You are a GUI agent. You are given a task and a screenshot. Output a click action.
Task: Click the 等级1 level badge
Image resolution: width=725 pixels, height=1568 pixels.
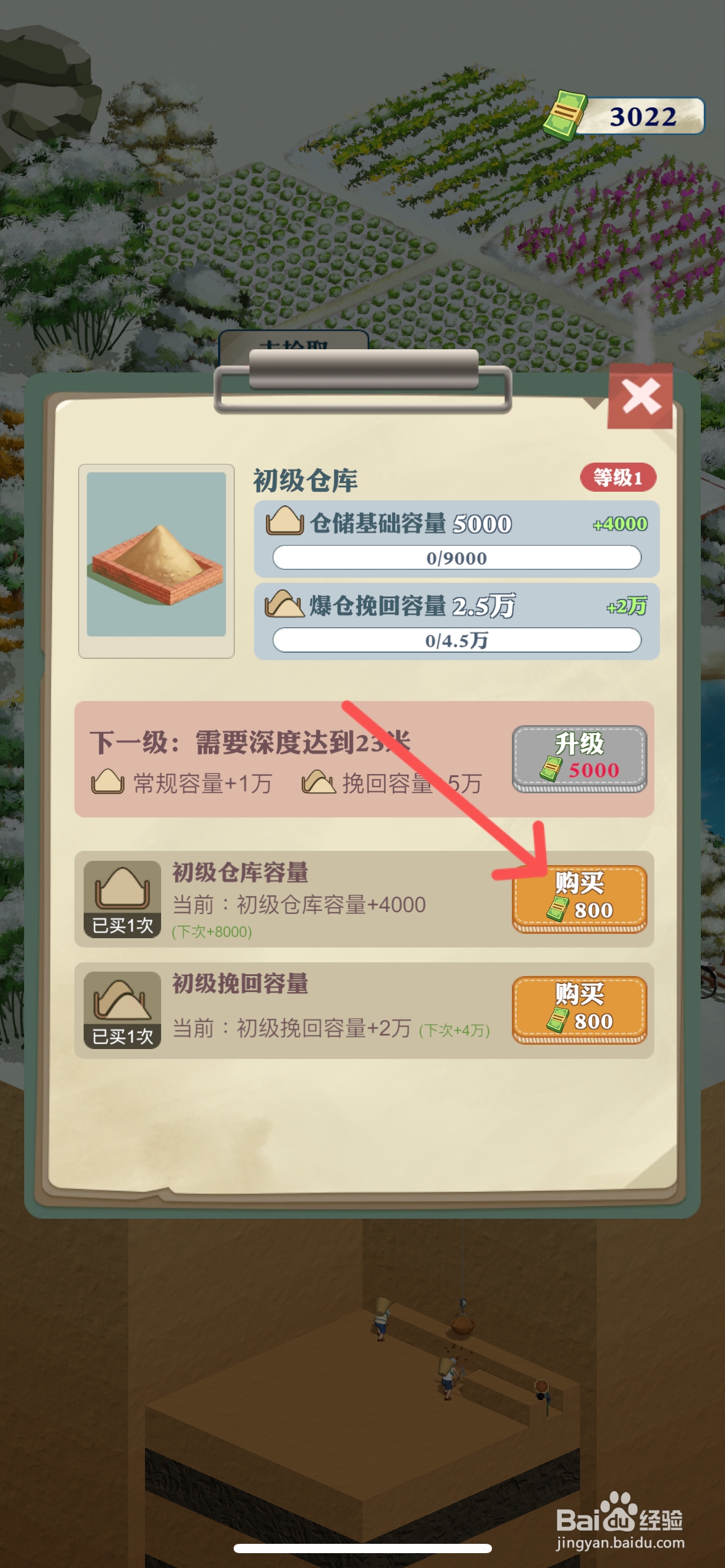pyautogui.click(x=618, y=477)
